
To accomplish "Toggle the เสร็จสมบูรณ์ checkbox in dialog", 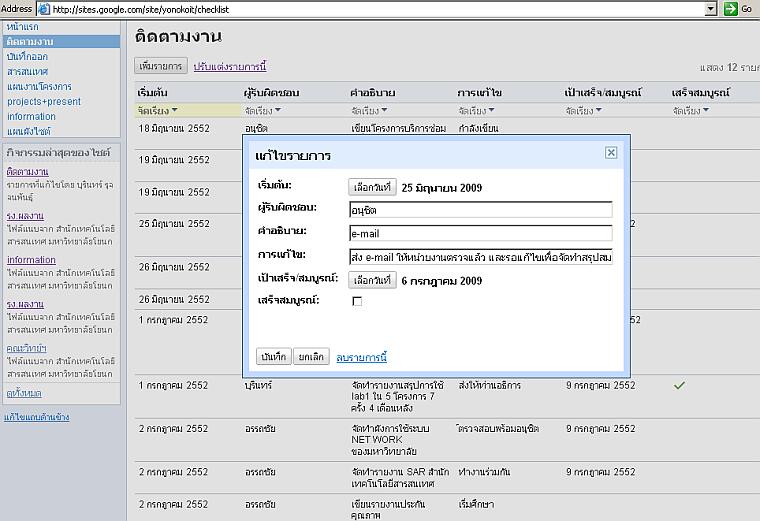I will (357, 301).
